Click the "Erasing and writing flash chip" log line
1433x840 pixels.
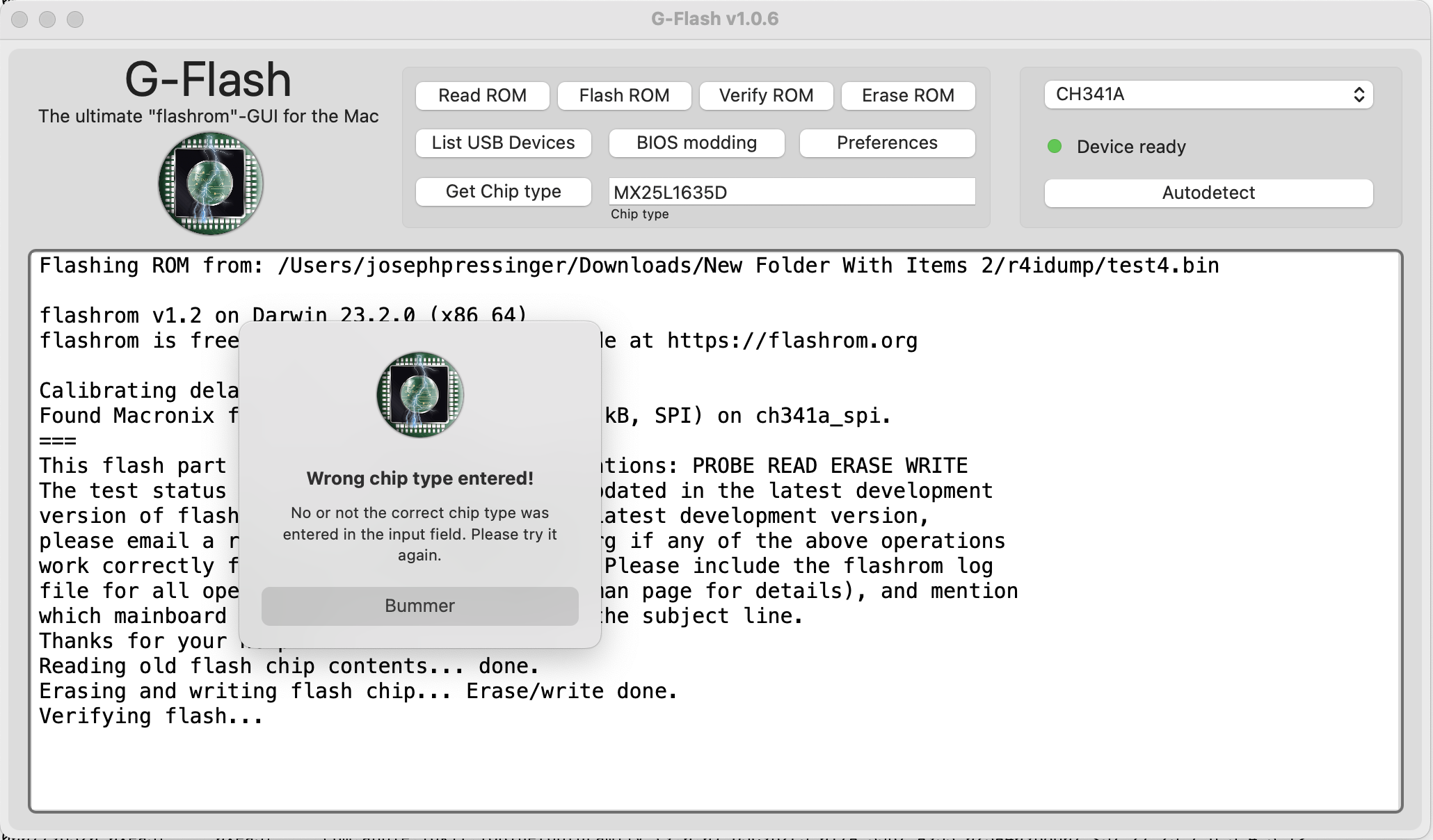click(358, 691)
